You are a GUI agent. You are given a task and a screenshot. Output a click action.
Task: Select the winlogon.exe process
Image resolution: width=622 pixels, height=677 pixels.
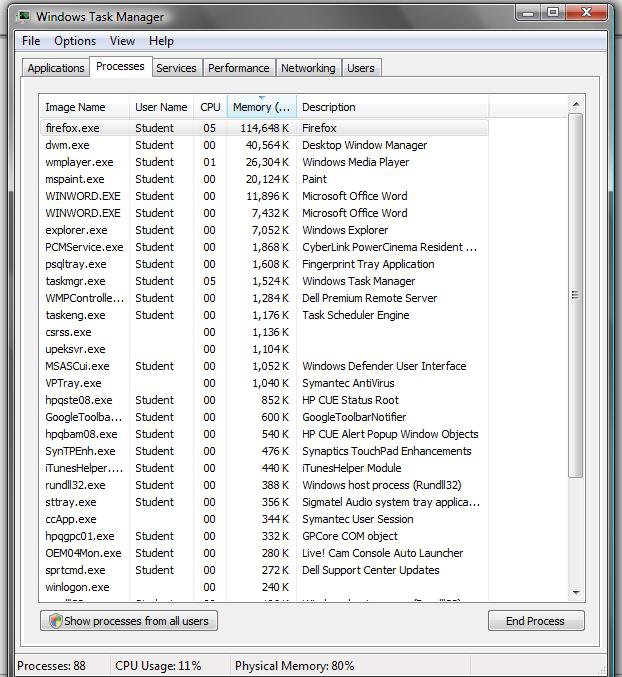pyautogui.click(x=264, y=587)
